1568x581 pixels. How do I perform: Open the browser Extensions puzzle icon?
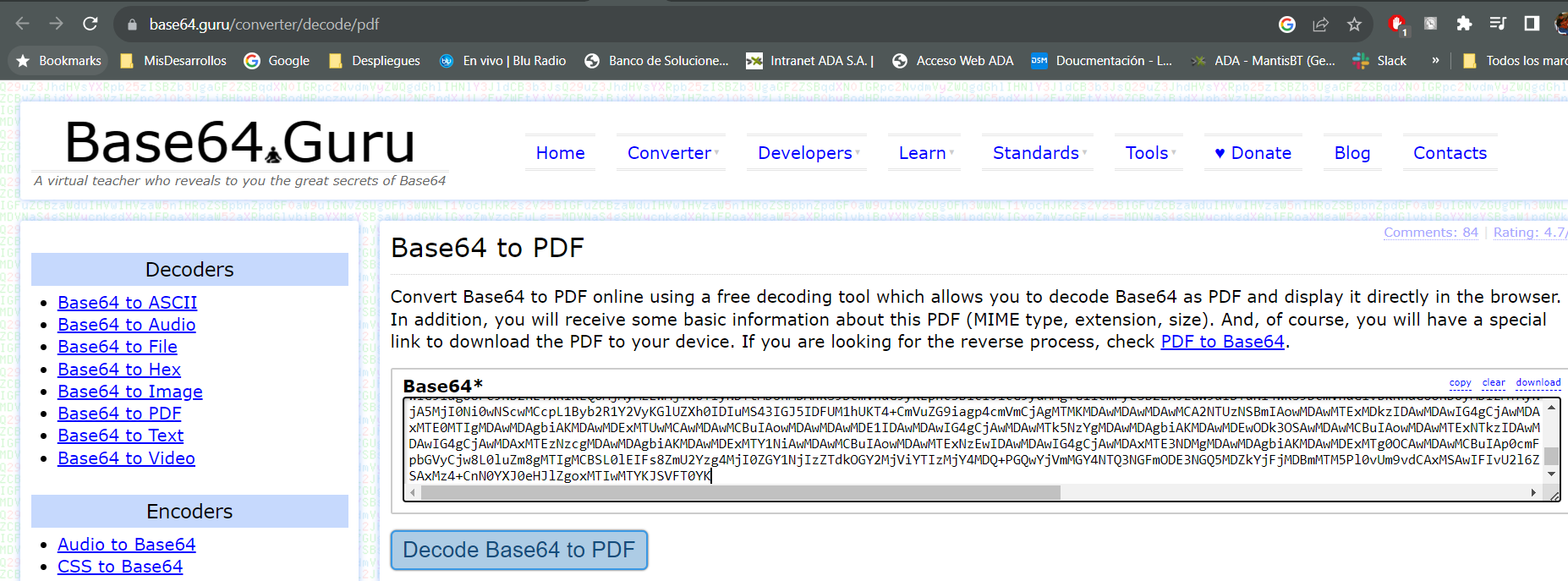[x=1464, y=24]
